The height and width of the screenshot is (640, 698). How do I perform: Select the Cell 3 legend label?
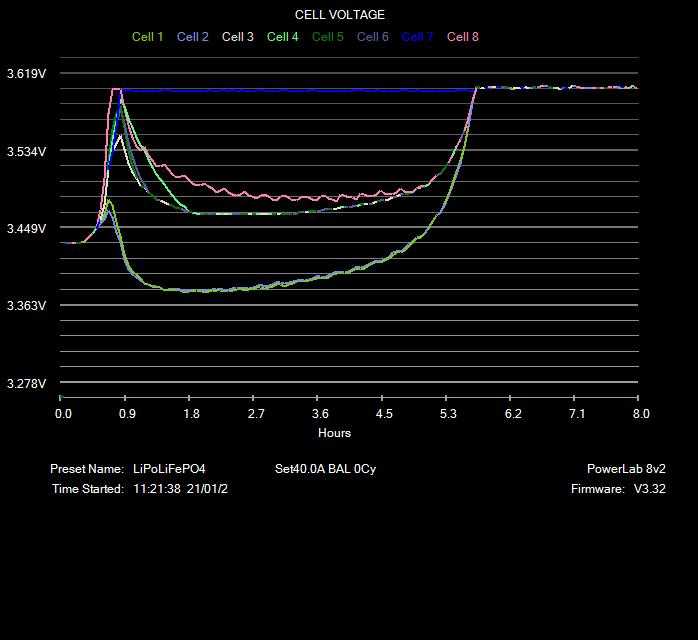tap(238, 37)
